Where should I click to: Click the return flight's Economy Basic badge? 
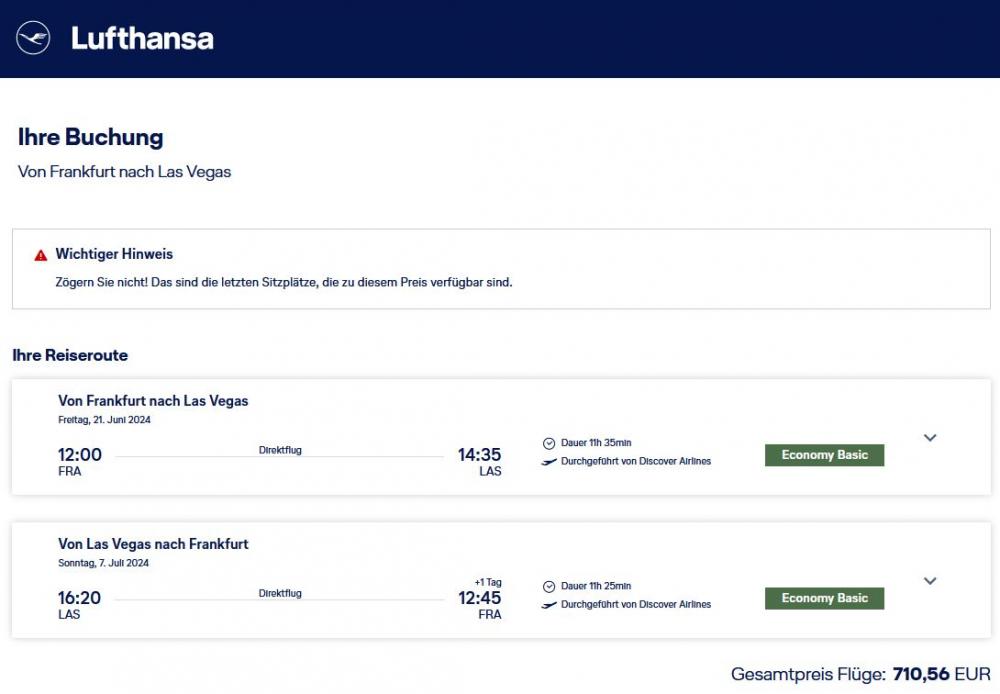(x=824, y=598)
